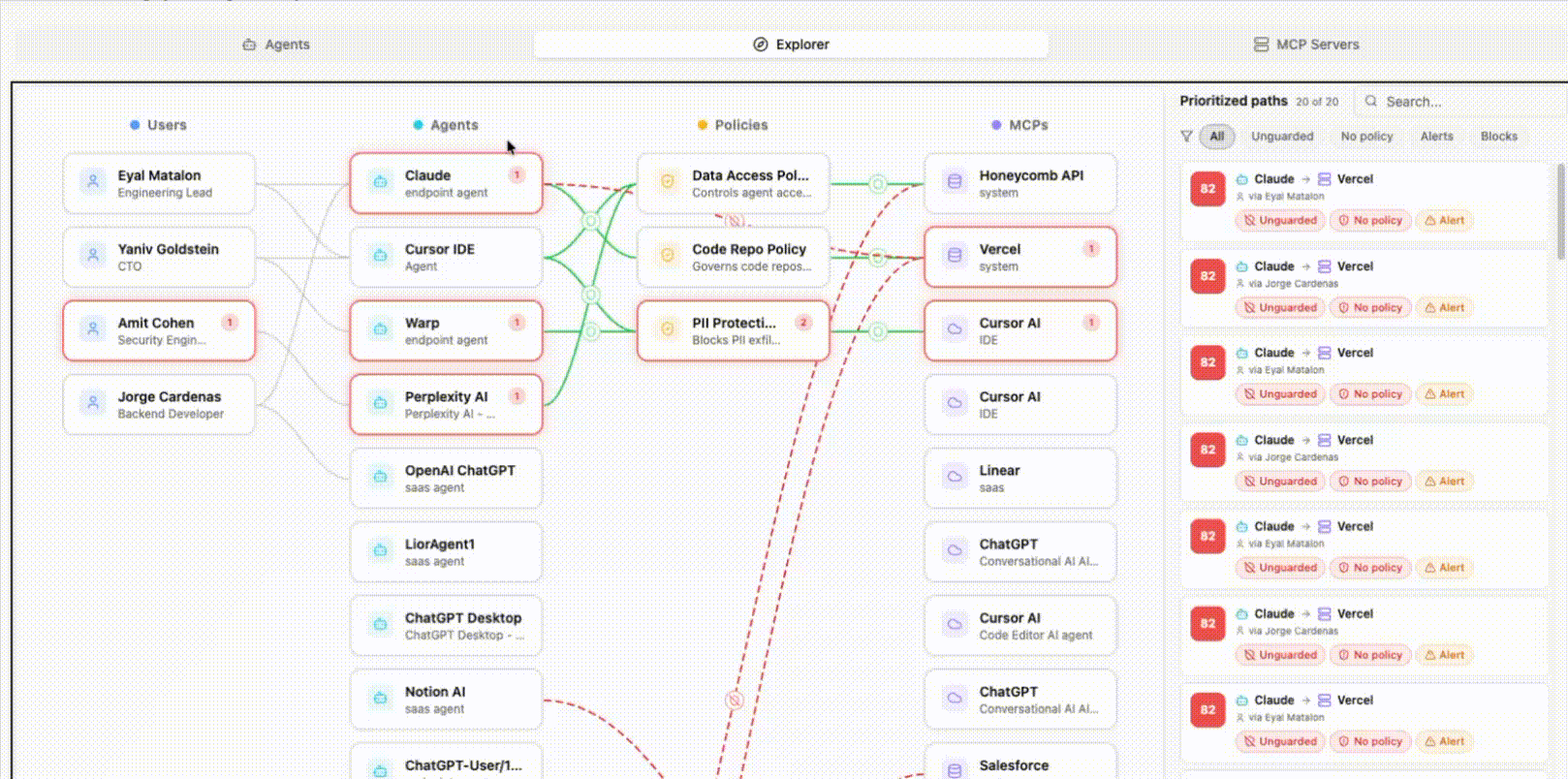
Task: Click the Warp agent icon
Action: pos(380,329)
